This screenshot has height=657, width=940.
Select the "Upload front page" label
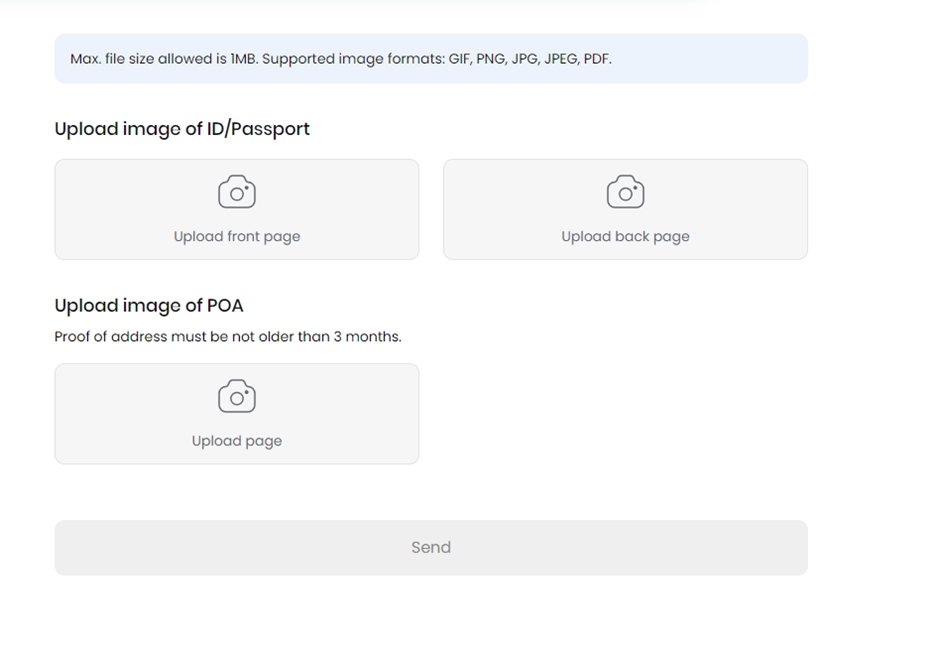pos(237,237)
